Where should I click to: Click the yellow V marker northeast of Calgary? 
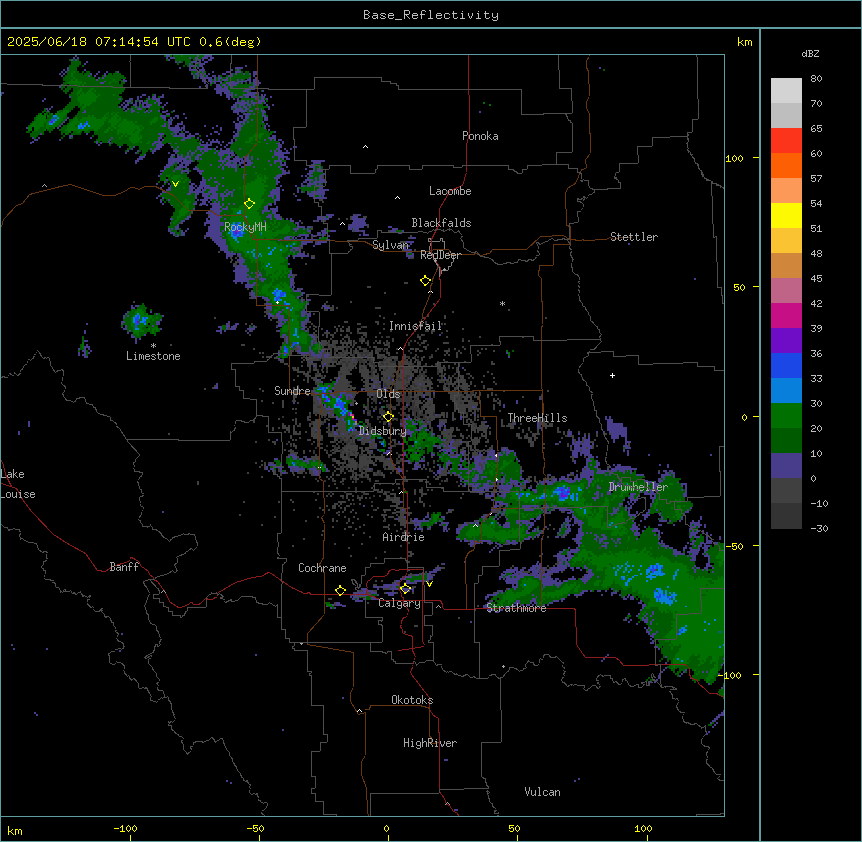(x=429, y=584)
